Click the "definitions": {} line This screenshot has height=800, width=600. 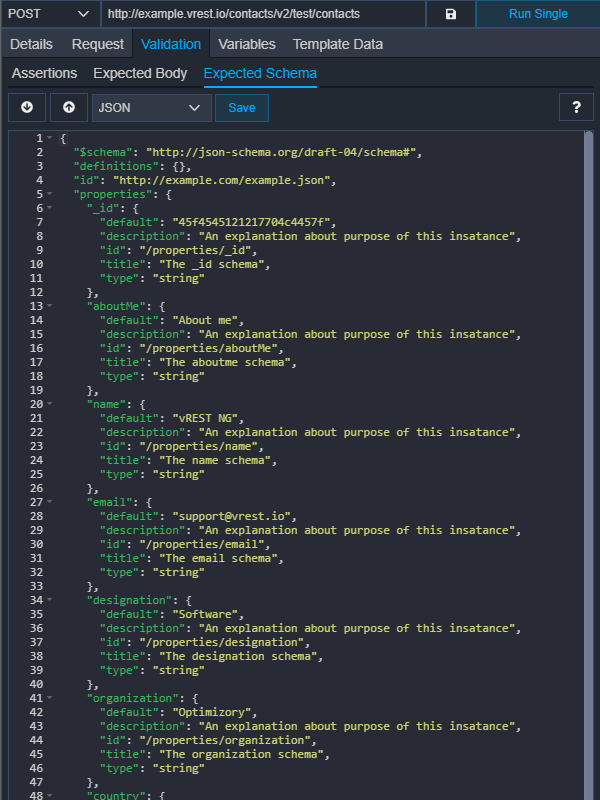click(x=133, y=166)
